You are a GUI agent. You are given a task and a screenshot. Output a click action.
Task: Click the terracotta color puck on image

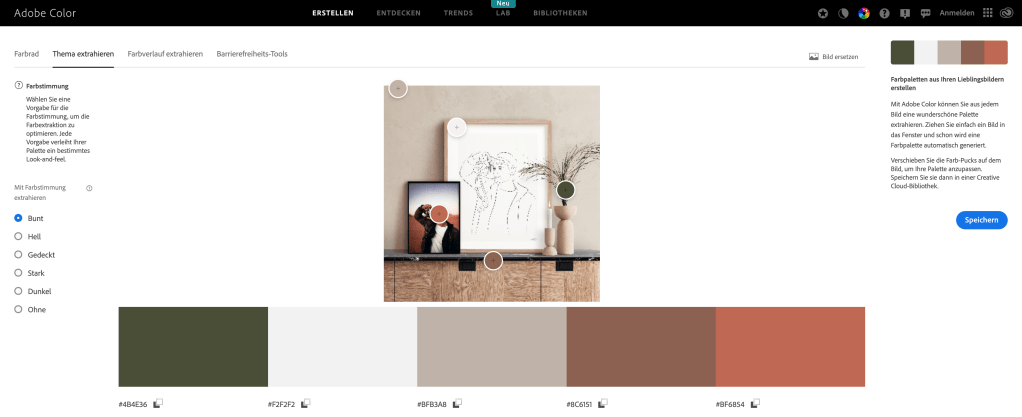coord(439,213)
